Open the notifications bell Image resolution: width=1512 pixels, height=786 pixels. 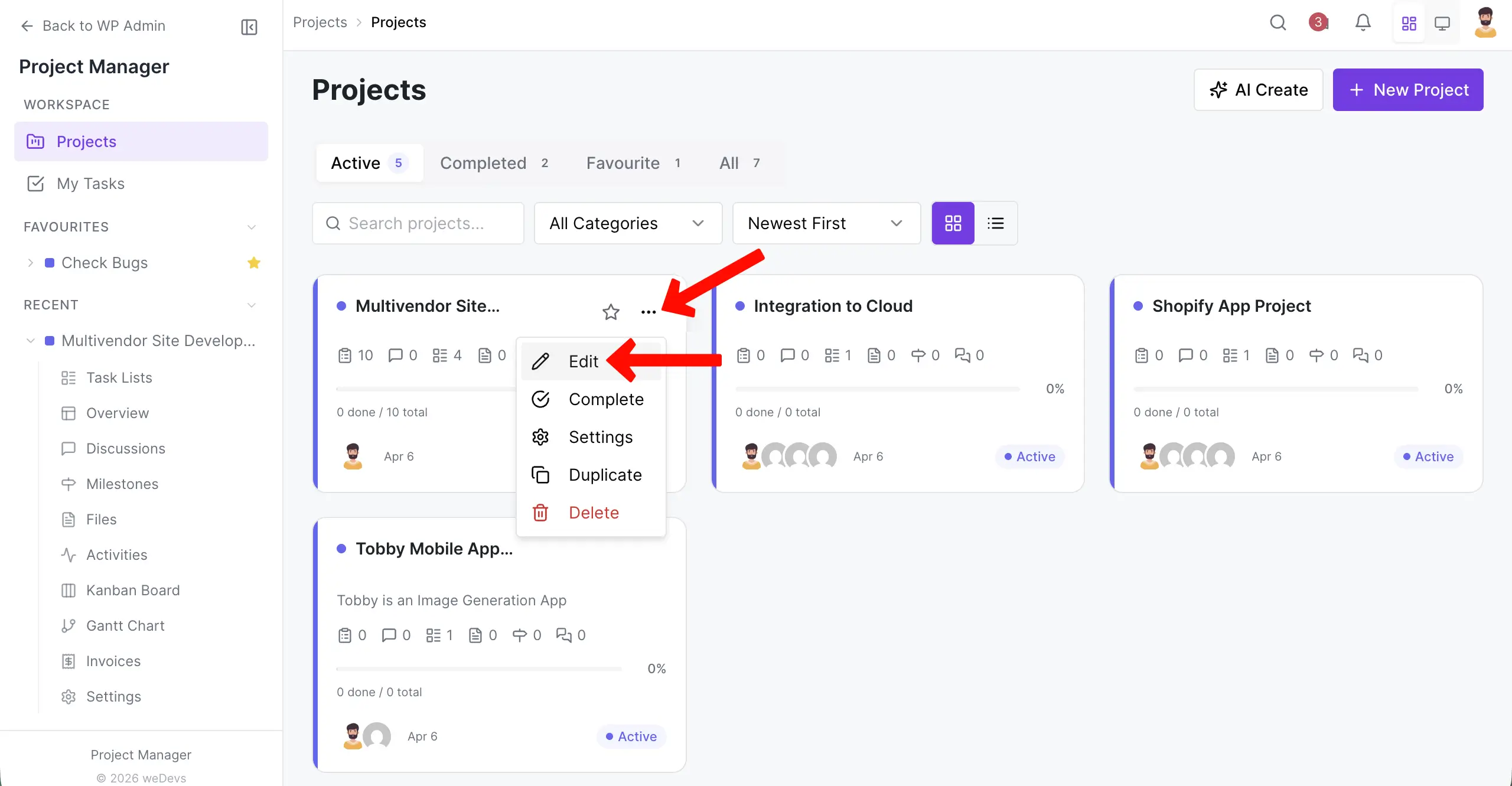click(x=1363, y=23)
